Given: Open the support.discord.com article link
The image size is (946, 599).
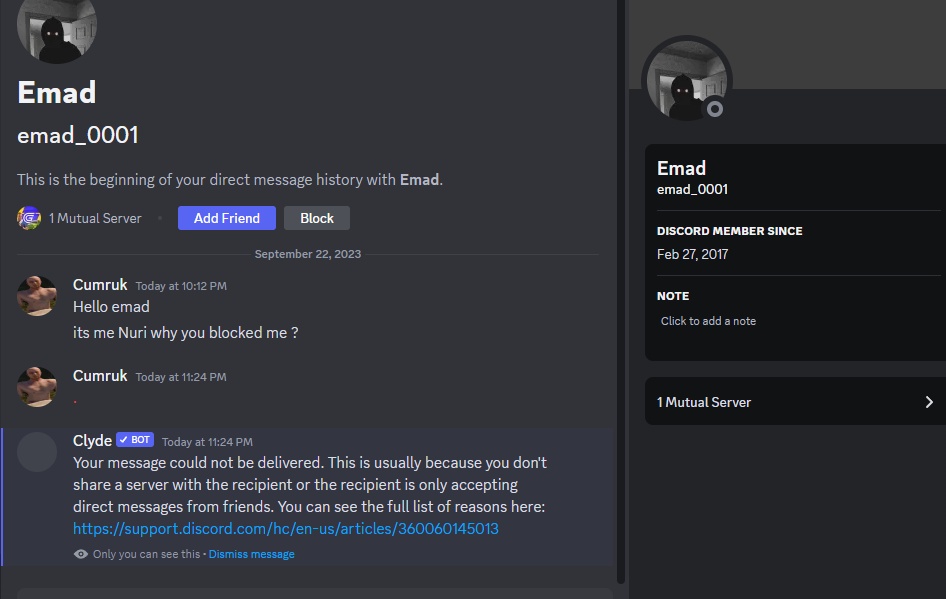Looking at the screenshot, I should click(285, 529).
